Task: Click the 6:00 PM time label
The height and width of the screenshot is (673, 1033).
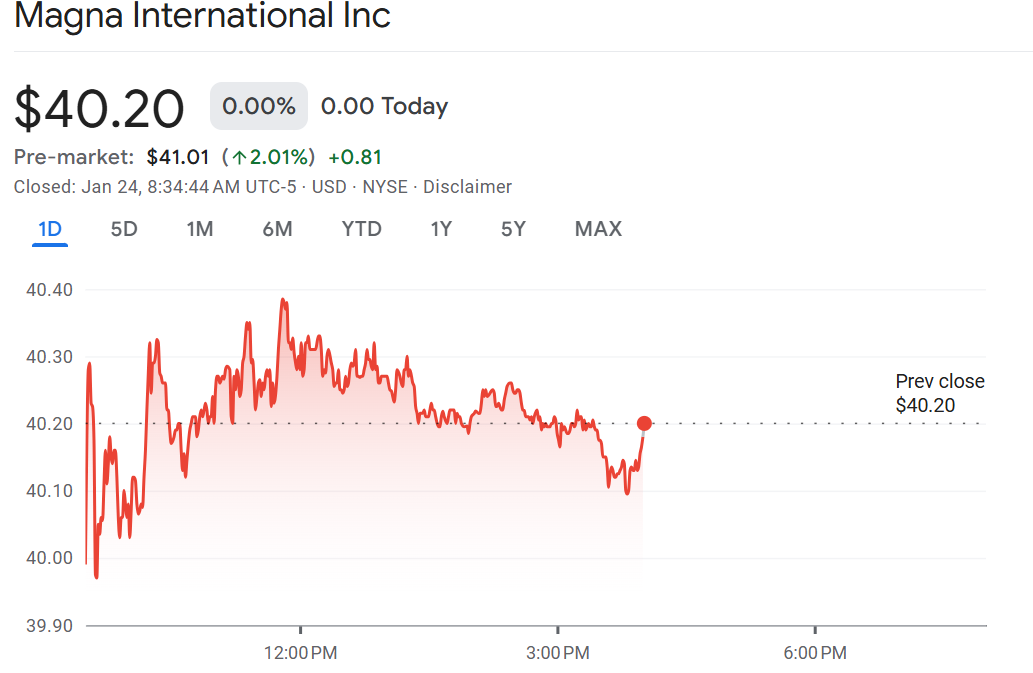Action: tap(814, 653)
